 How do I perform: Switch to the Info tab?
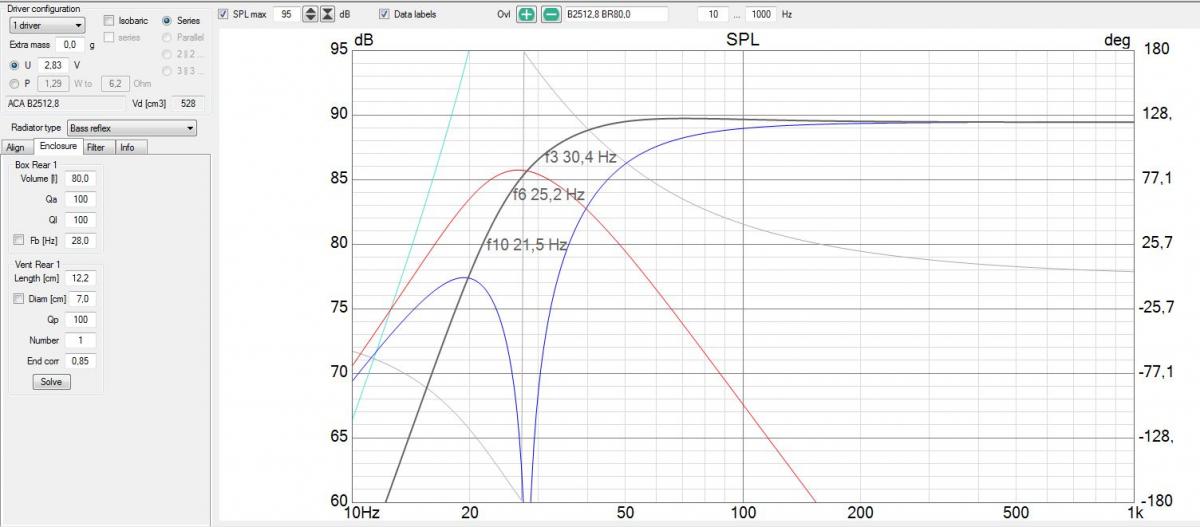127,147
